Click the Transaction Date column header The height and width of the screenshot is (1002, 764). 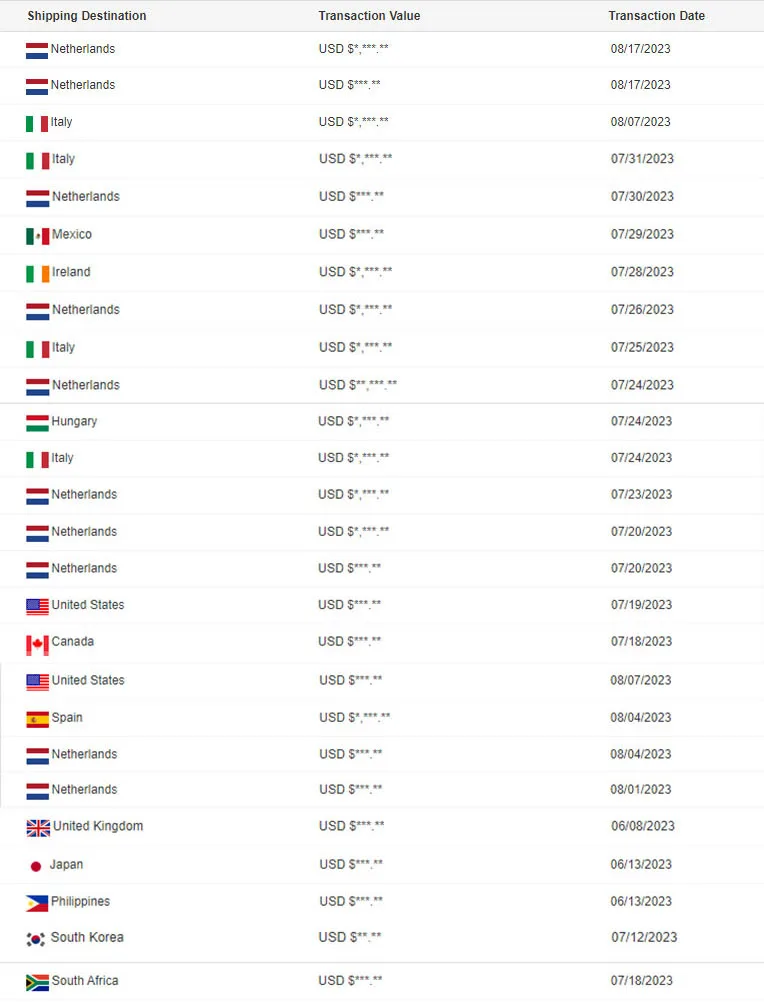coord(656,16)
